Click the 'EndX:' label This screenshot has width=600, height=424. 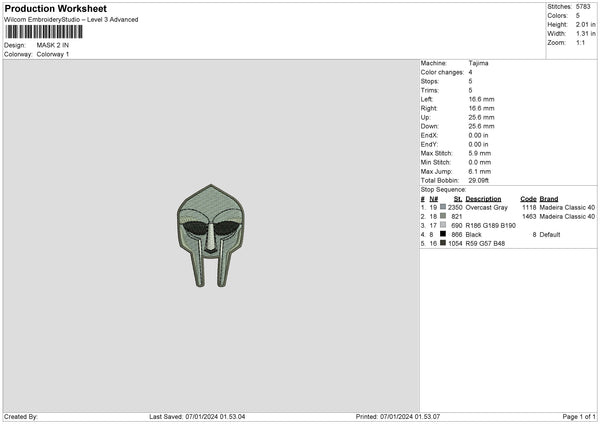(x=429, y=135)
